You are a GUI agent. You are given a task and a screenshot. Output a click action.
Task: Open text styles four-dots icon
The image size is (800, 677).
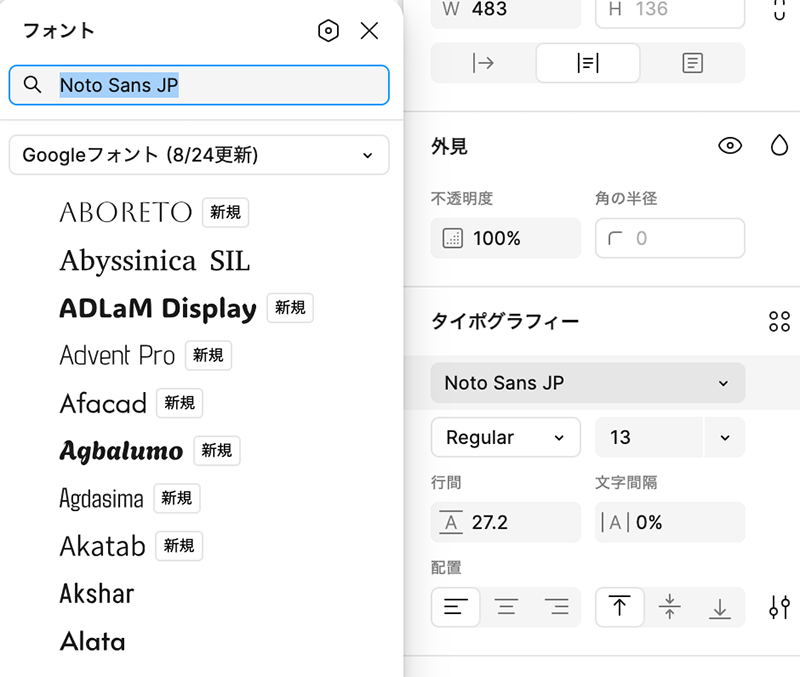pyautogui.click(x=779, y=321)
